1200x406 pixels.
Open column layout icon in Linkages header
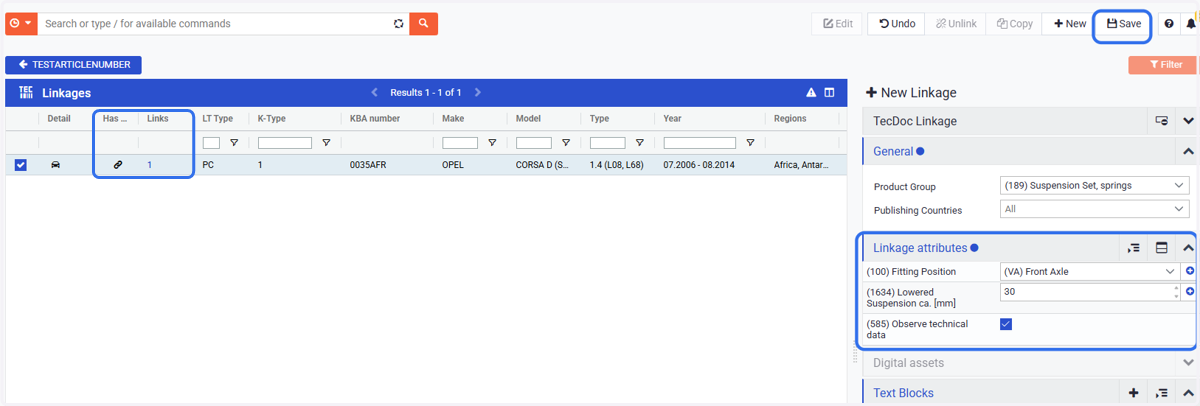[x=829, y=92]
